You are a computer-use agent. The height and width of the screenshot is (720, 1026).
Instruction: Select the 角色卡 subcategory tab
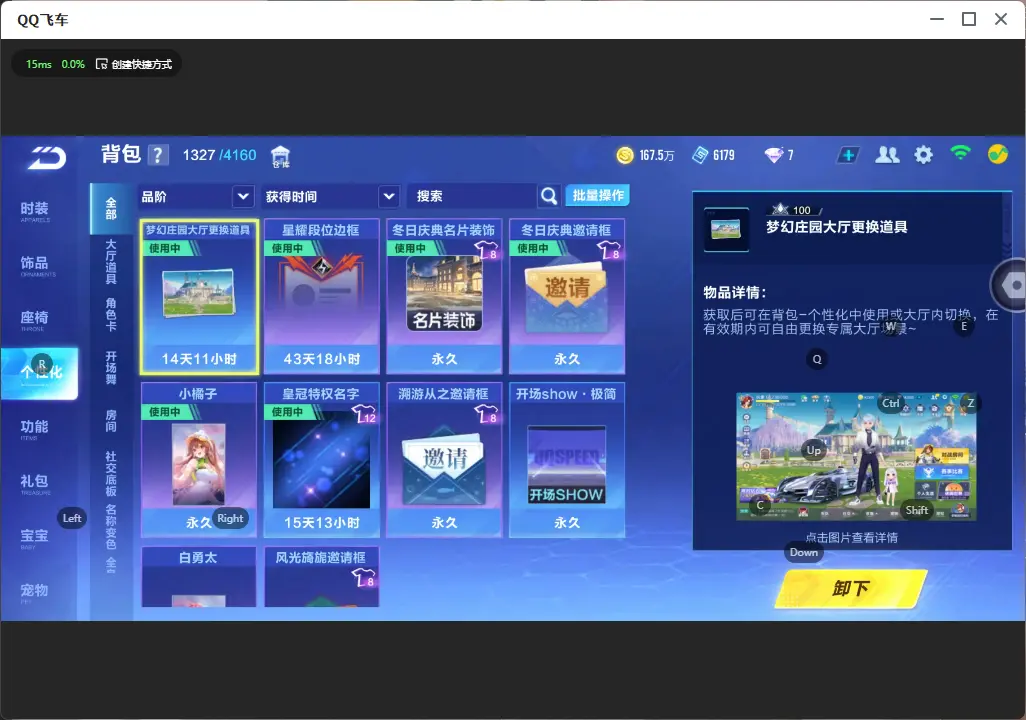point(111,315)
